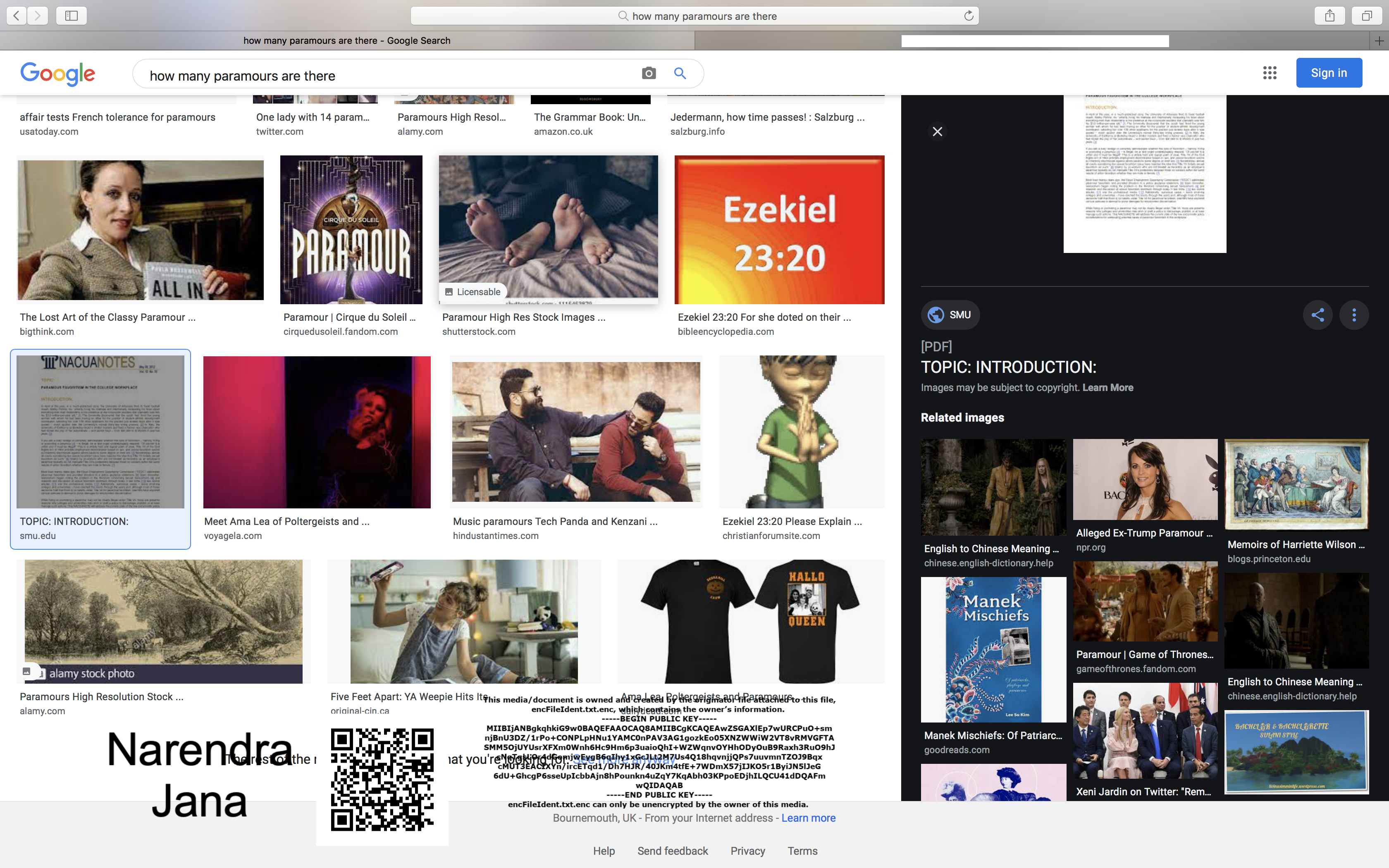The height and width of the screenshot is (868, 1389).
Task: Switch to the 'how many paramours are there' tab
Action: [x=347, y=40]
